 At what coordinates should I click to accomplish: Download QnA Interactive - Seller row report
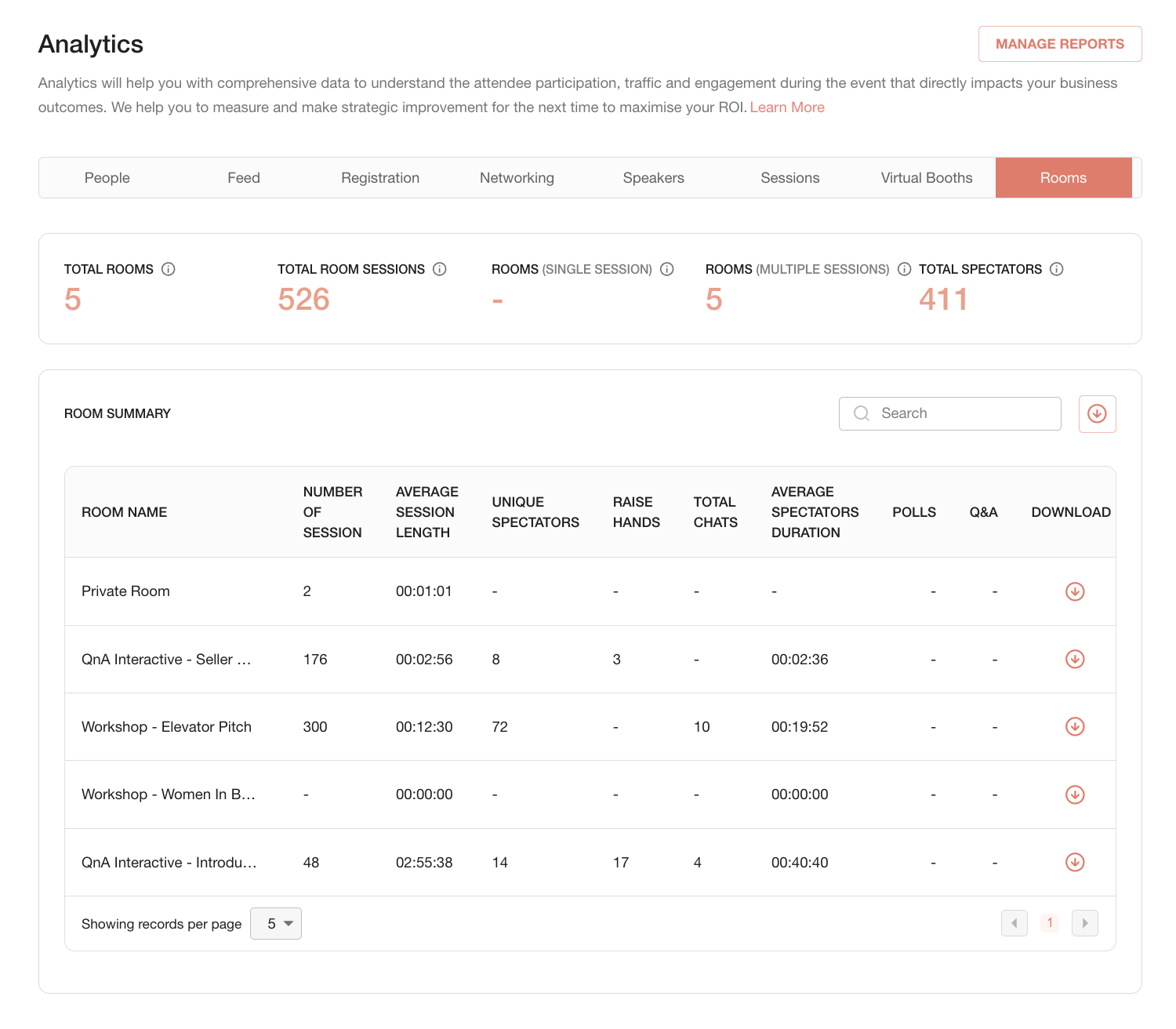(1075, 659)
